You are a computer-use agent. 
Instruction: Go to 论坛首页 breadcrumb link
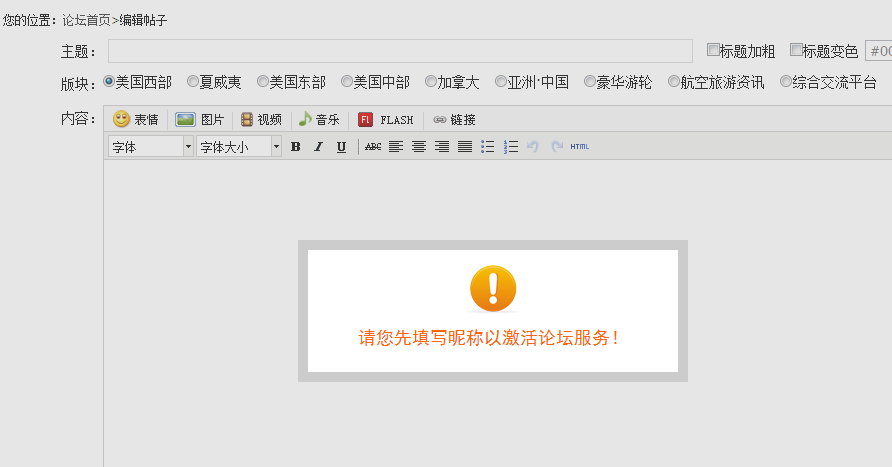86,20
